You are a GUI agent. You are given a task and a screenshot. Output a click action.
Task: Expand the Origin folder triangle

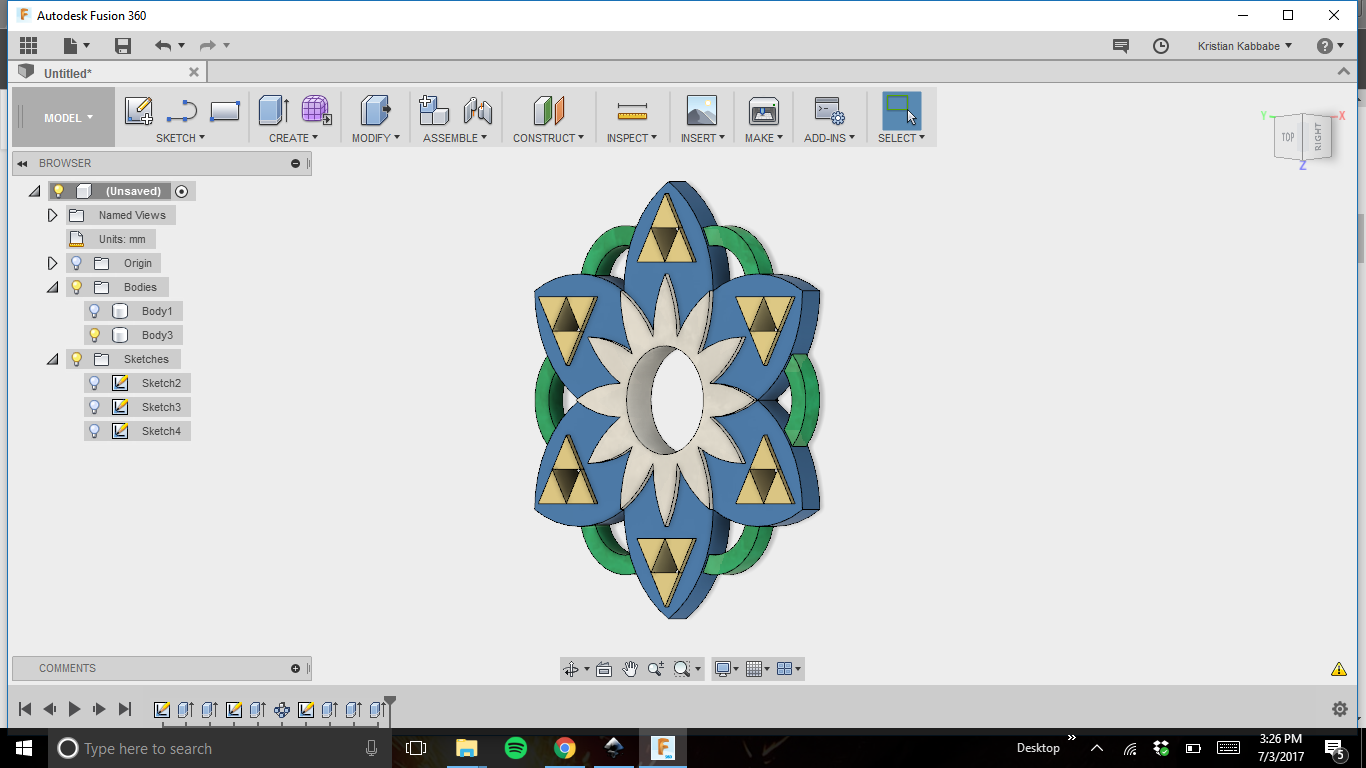point(53,263)
